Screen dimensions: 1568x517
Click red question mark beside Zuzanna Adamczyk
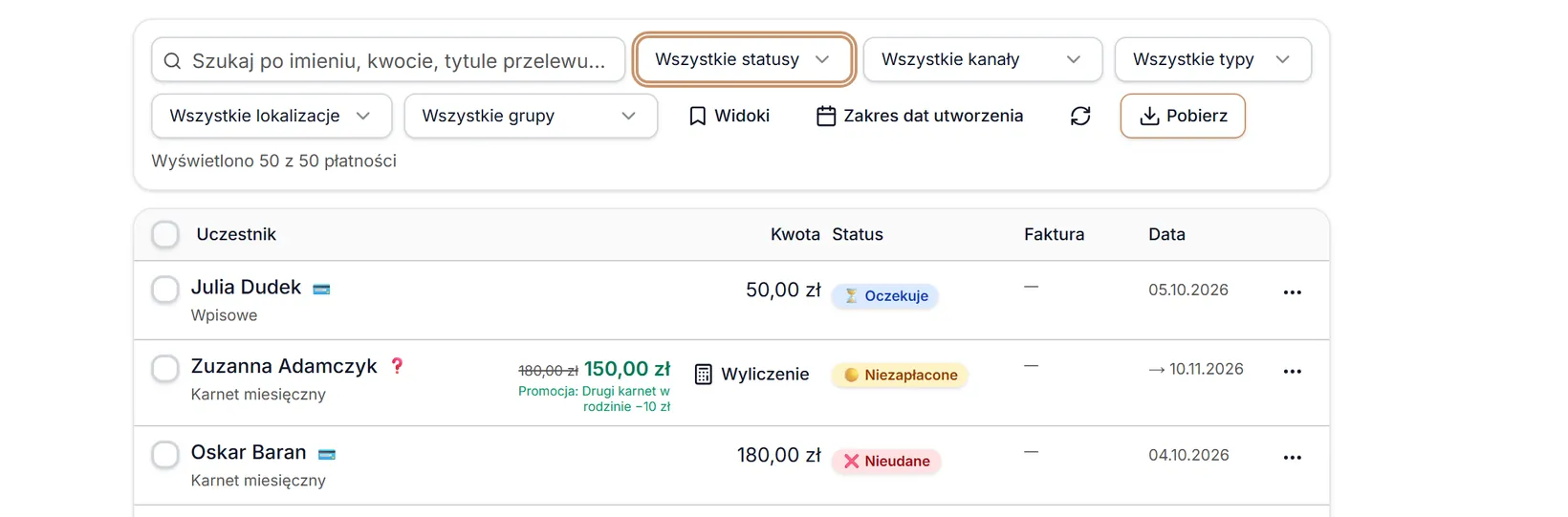397,365
